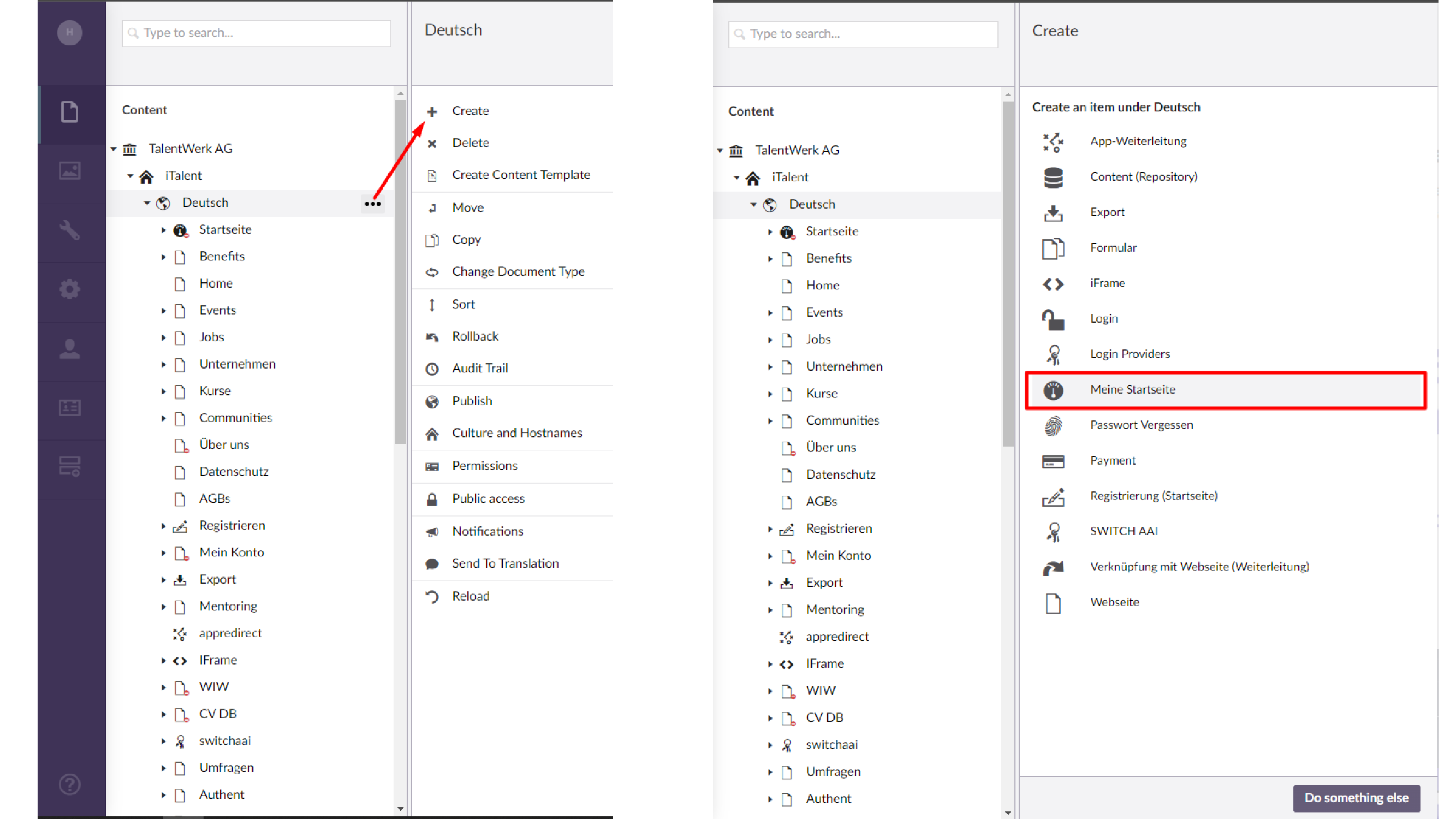This screenshot has width=1456, height=819.
Task: Click the right Type to search field
Action: tap(863, 34)
